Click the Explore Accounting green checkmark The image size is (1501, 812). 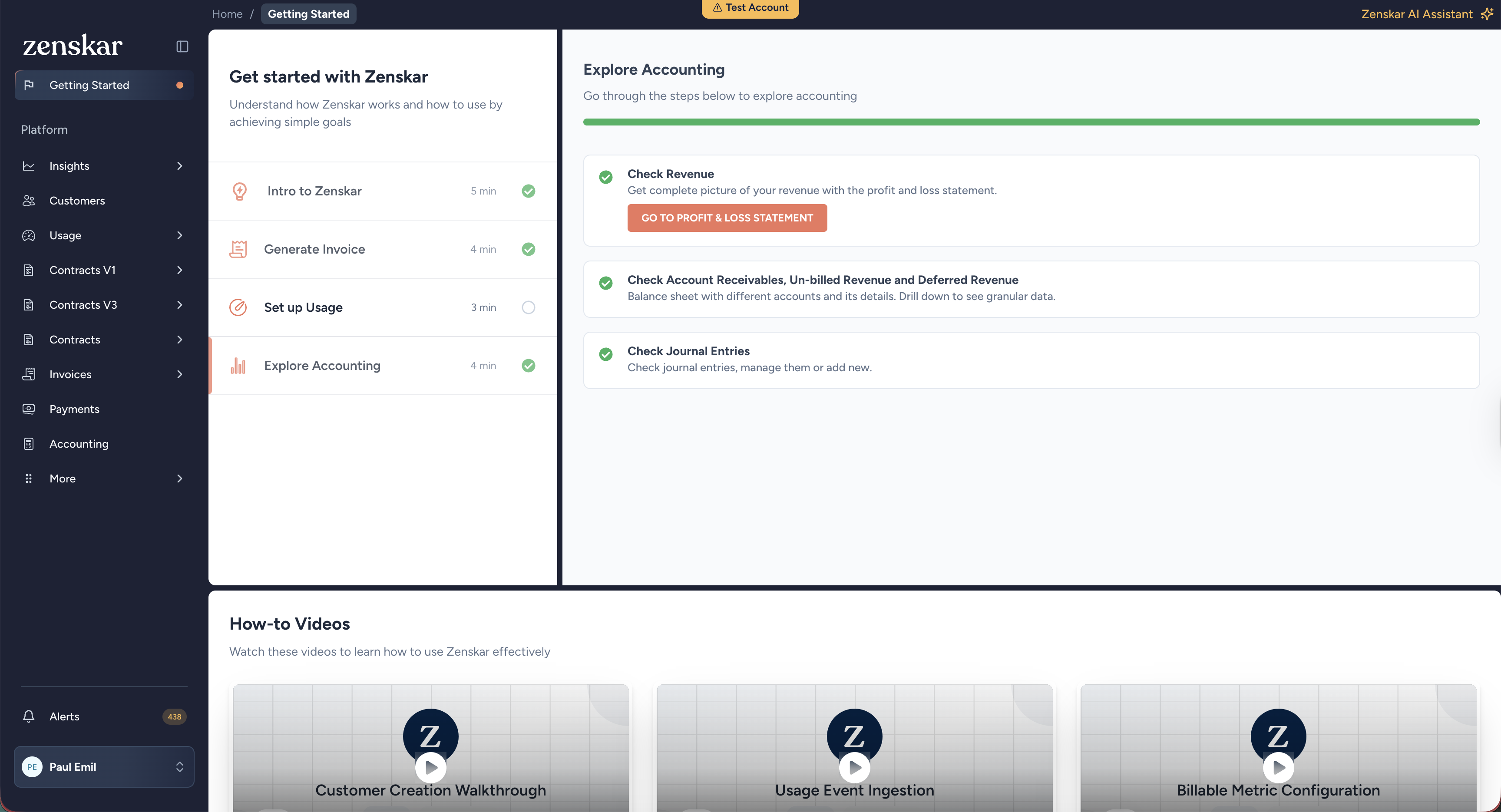tap(529, 366)
